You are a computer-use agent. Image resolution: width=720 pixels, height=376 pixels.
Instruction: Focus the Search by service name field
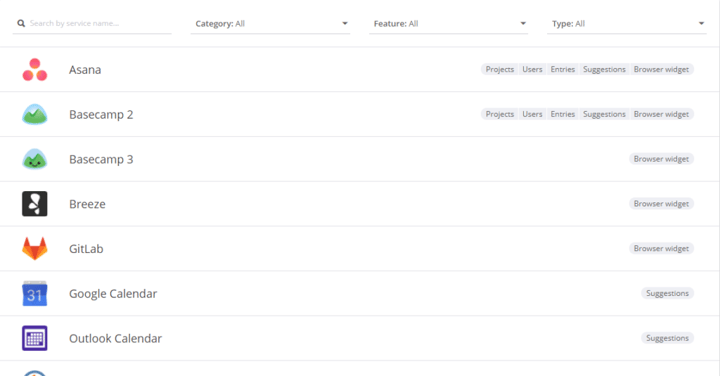92,23
